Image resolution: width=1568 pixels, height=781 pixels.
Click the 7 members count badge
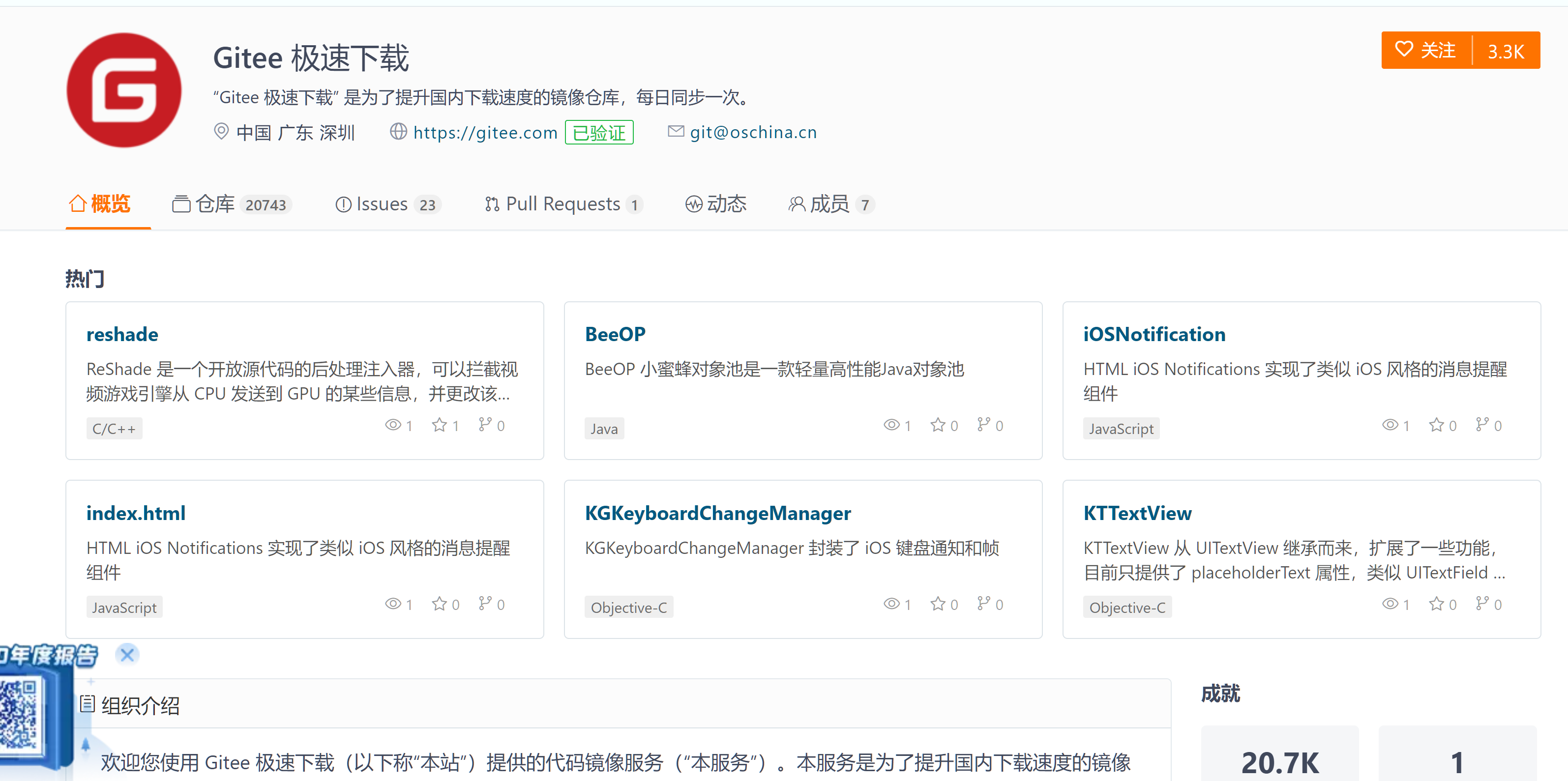(x=865, y=205)
